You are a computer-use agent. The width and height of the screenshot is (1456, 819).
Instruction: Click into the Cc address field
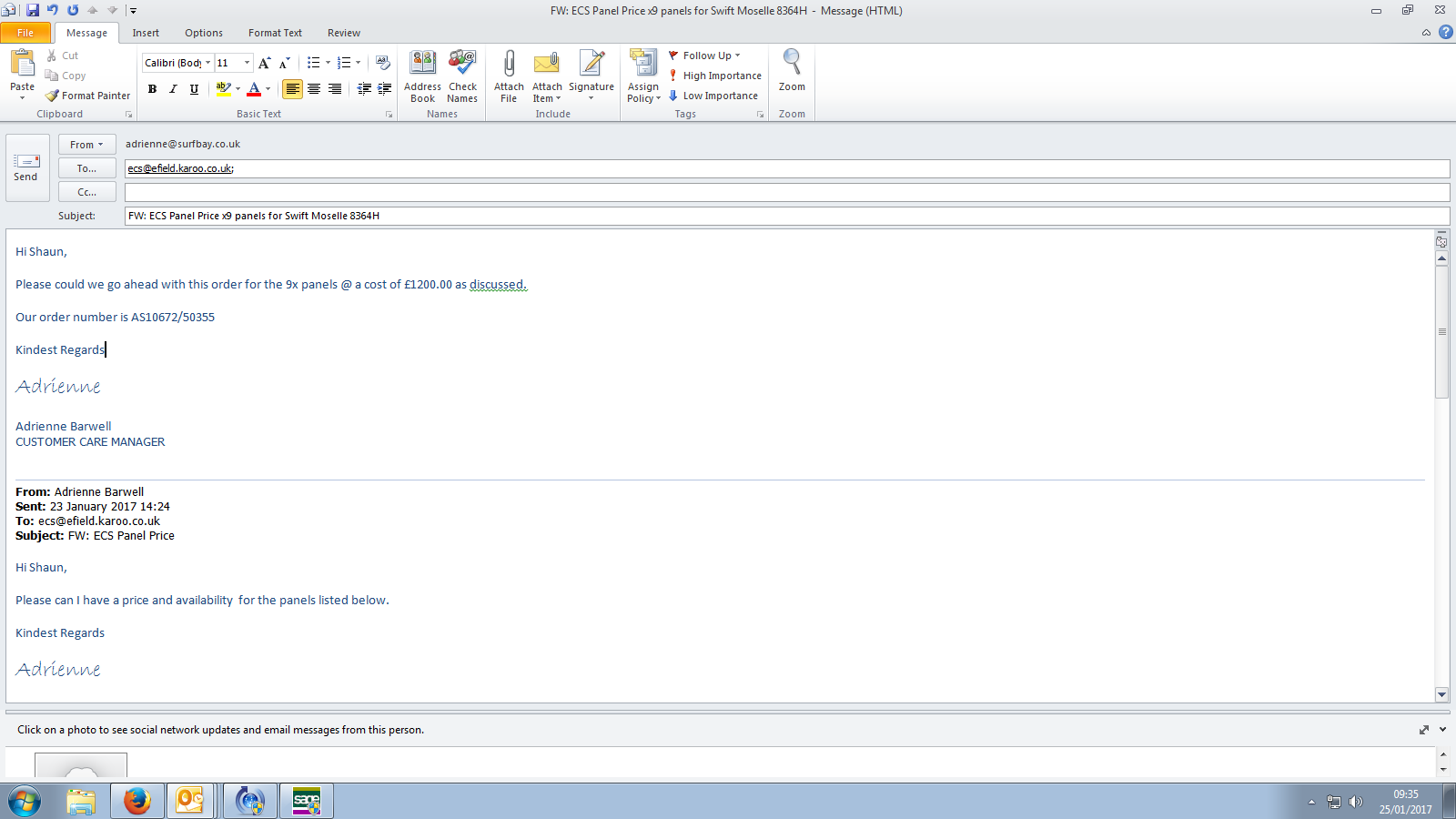click(786, 192)
